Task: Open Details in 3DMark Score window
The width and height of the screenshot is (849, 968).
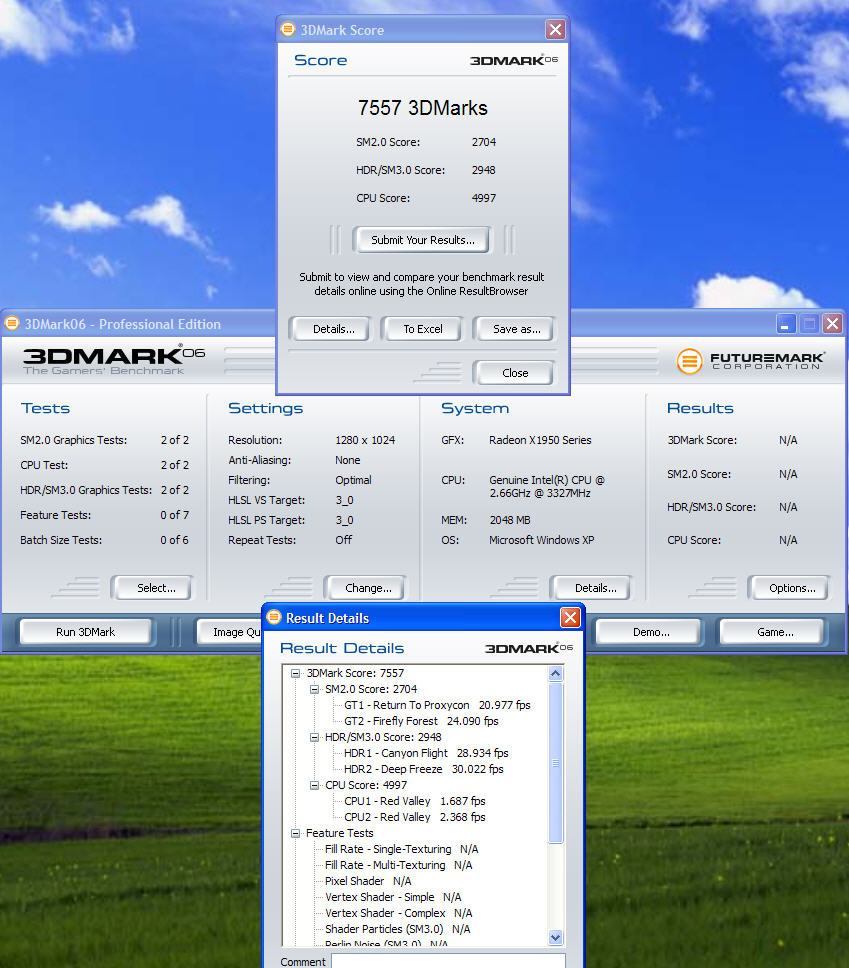Action: pos(329,329)
